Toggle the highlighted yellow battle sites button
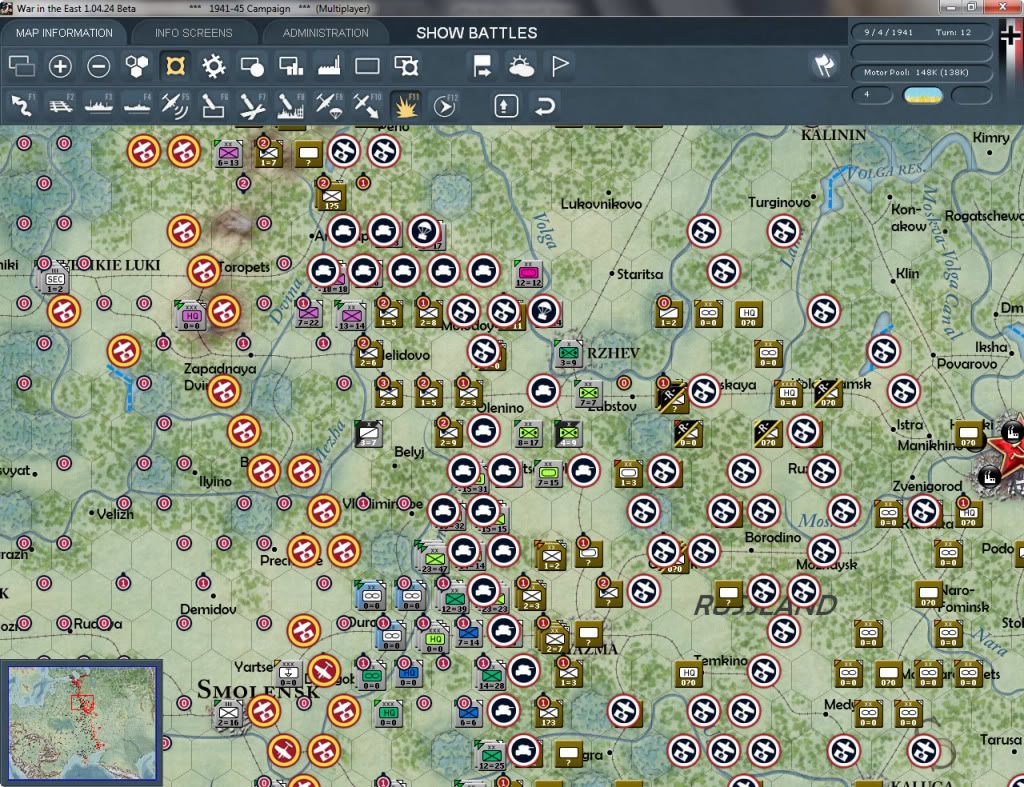1024x787 pixels. 175,66
